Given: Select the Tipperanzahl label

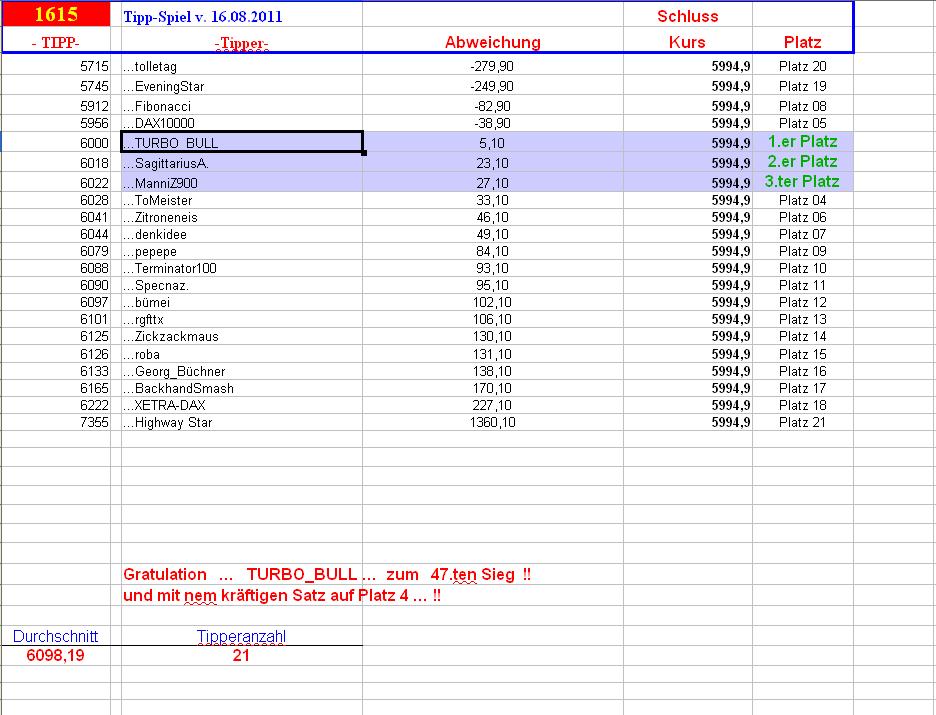Looking at the screenshot, I should (241, 636).
